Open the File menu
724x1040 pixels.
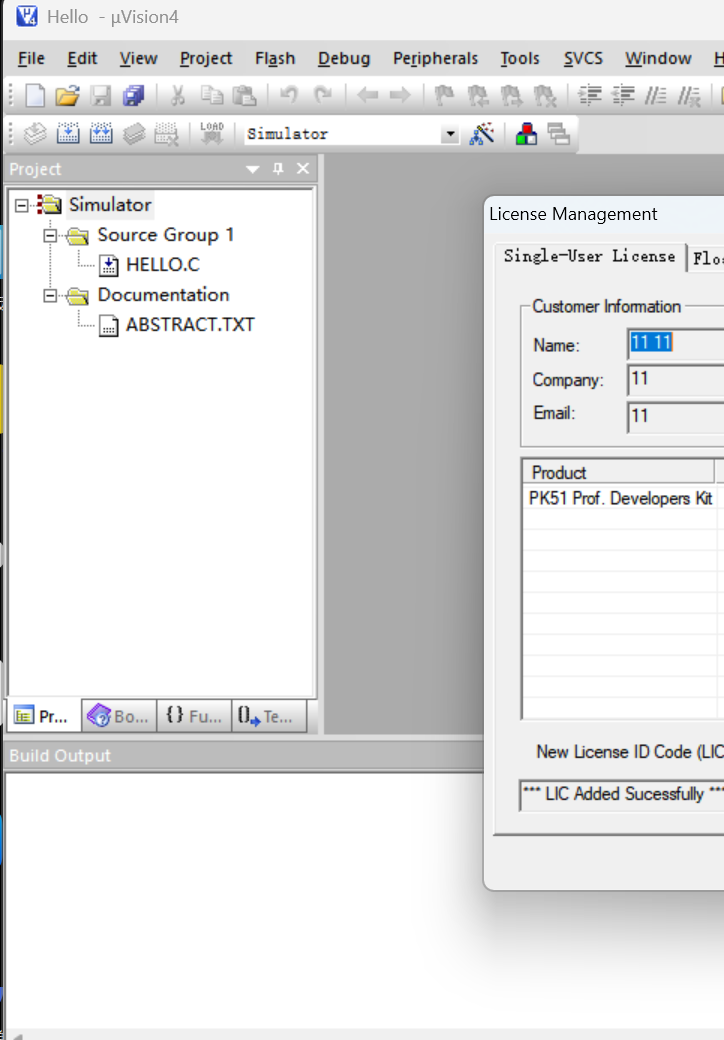[x=31, y=58]
